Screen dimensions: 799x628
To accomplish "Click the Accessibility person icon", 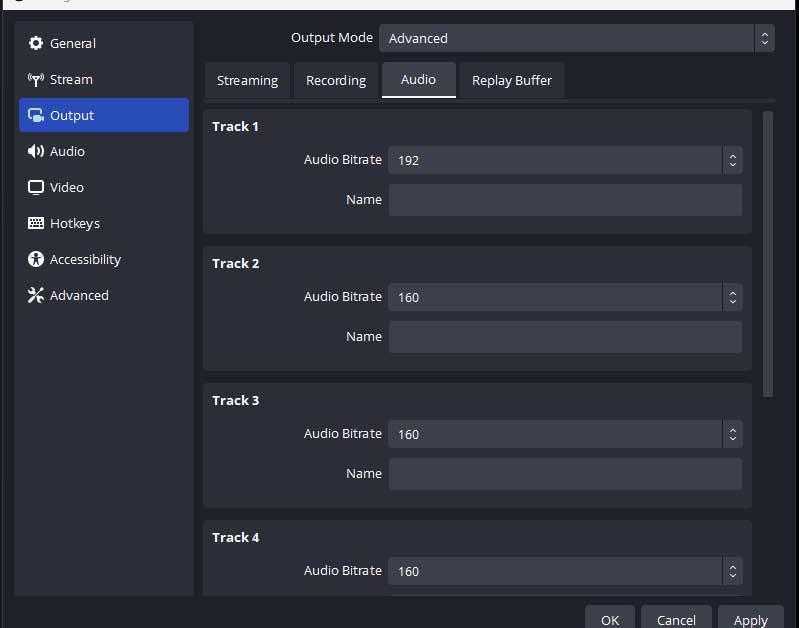I will pos(36,259).
